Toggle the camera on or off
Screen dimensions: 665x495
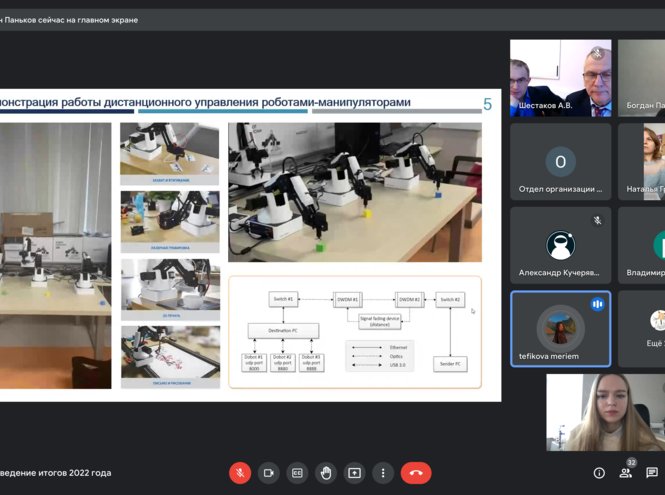pos(268,473)
